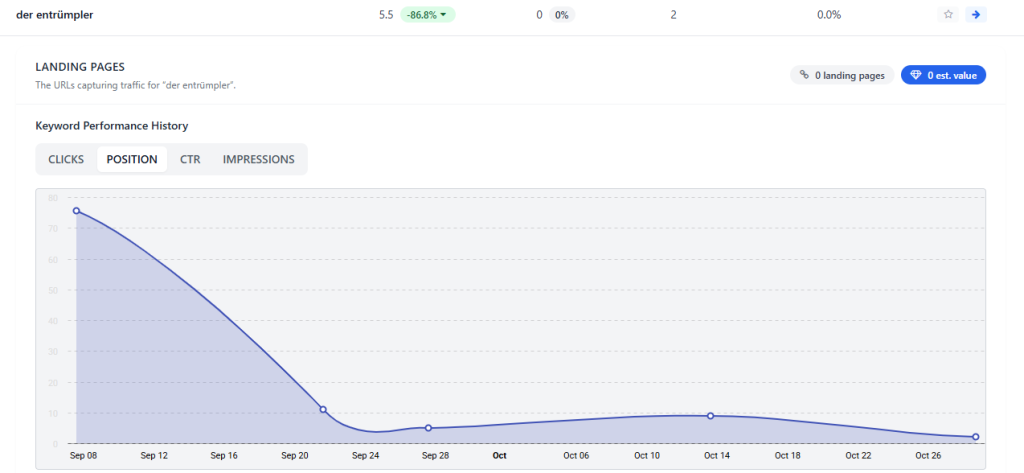
Task: Click the 5.5 average position value
Action: pos(386,15)
